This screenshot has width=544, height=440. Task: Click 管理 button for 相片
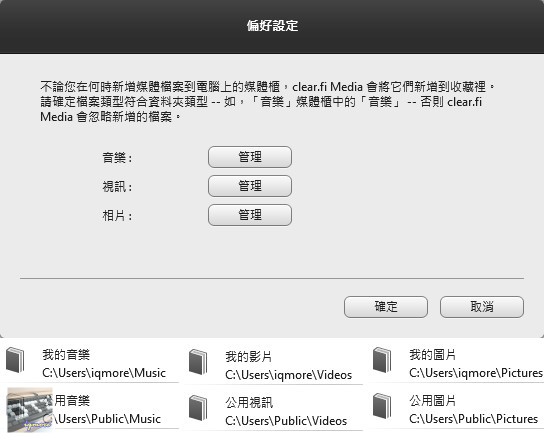pos(250,215)
